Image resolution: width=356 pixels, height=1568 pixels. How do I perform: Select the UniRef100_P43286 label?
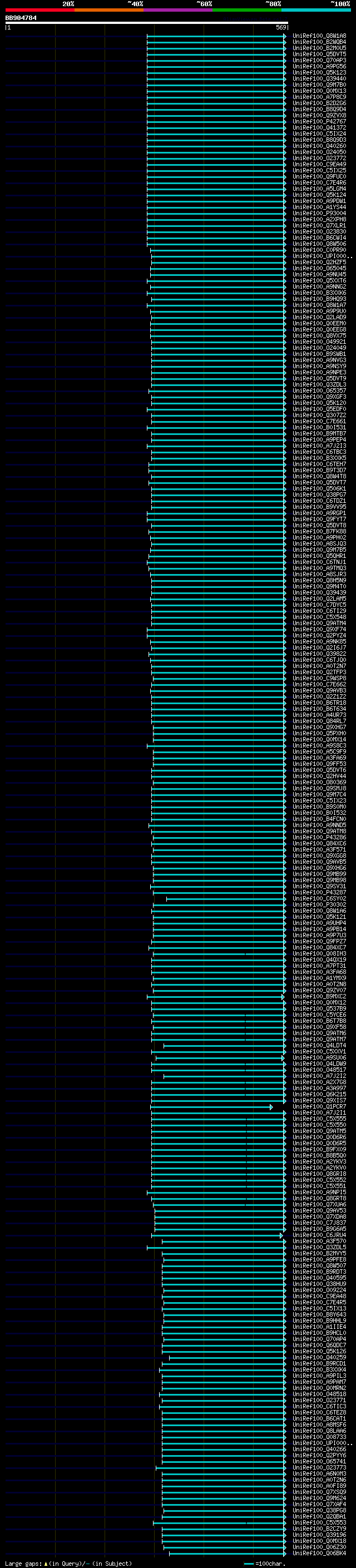point(319,838)
